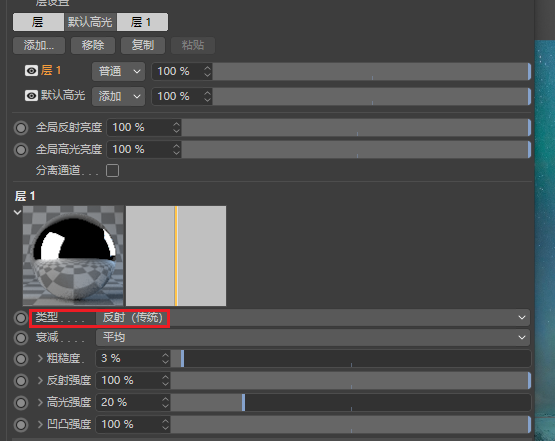Click keyframe circle next to 类型
Image resolution: width=555 pixels, height=441 pixels.
click(21, 318)
